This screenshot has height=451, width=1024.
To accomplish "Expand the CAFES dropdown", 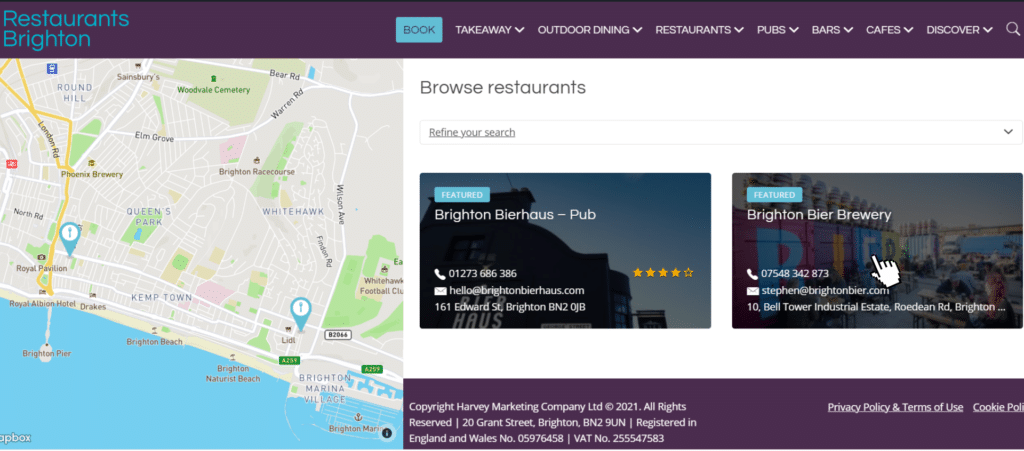I will point(889,29).
